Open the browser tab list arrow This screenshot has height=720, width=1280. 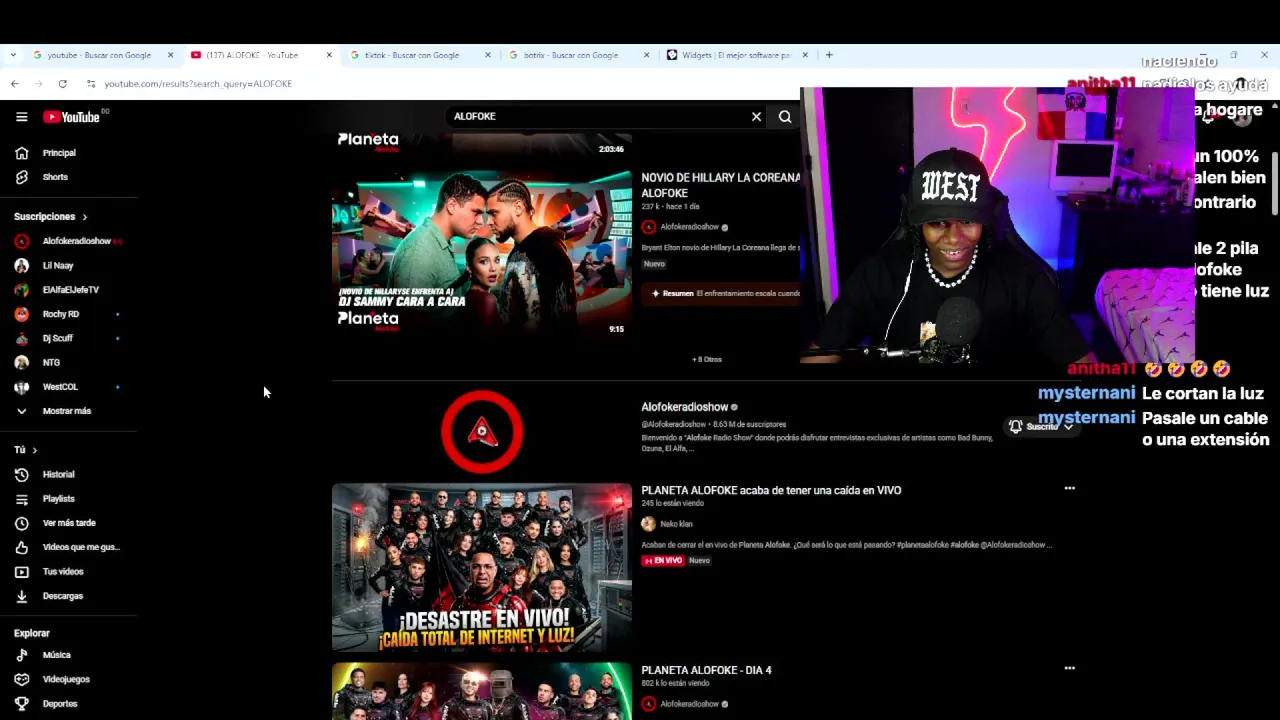click(x=11, y=55)
